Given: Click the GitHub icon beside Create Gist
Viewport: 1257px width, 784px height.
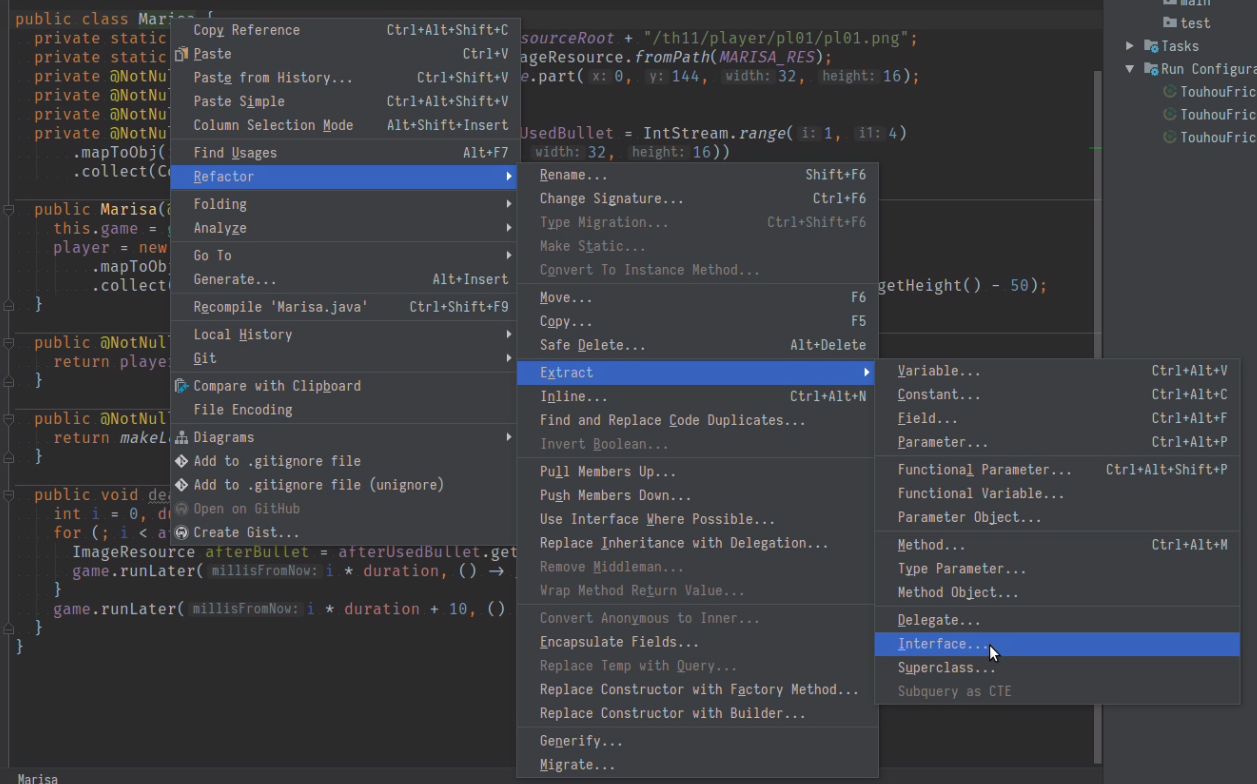Looking at the screenshot, I should click(x=182, y=533).
